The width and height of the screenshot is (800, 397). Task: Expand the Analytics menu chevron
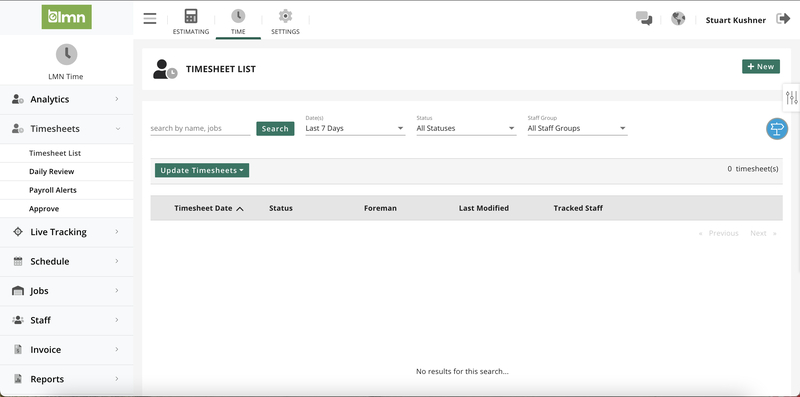(x=117, y=99)
